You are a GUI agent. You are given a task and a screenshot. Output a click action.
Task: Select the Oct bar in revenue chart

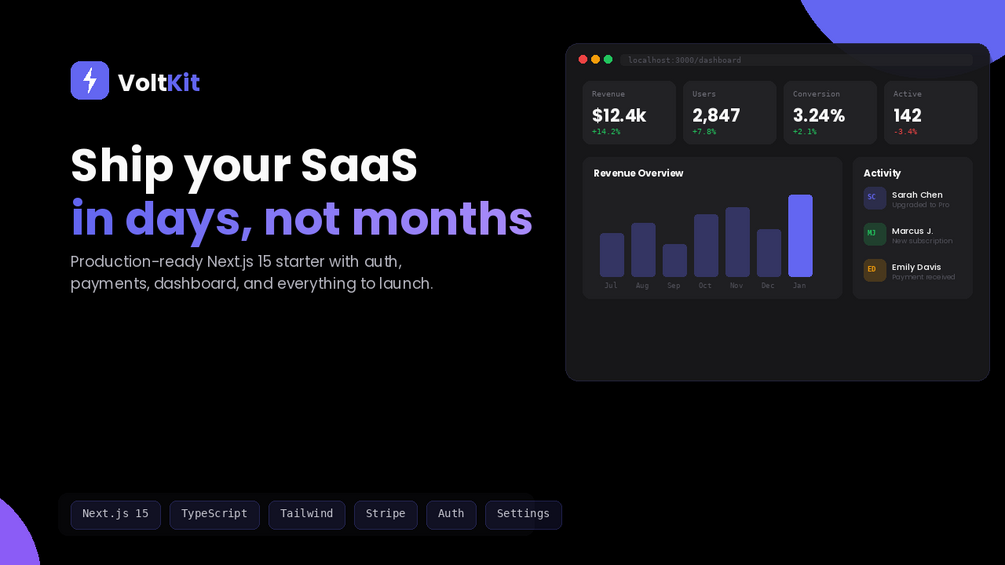pyautogui.click(x=706, y=245)
